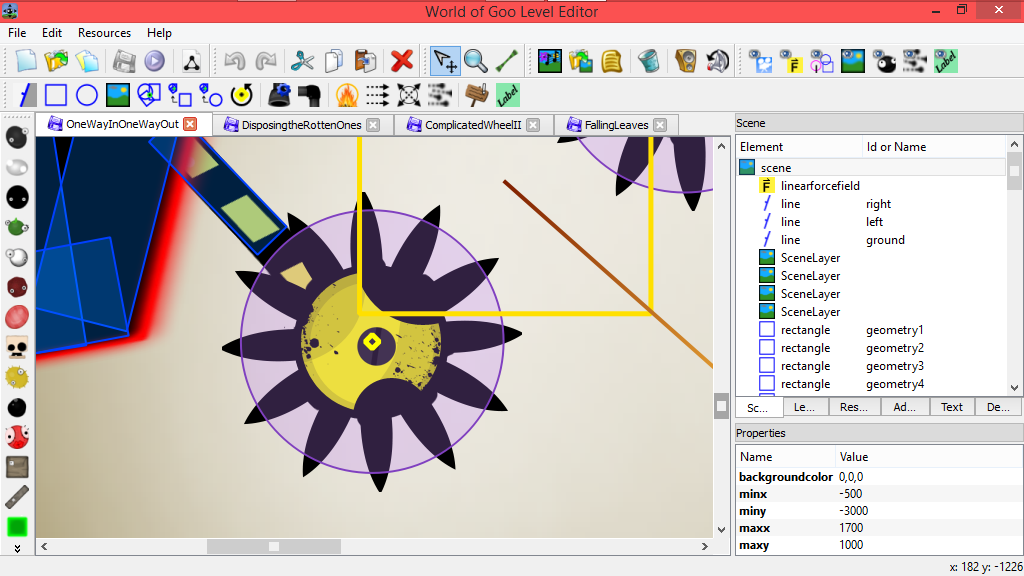
Task: Add black pipe elbow item
Action: click(x=310, y=95)
